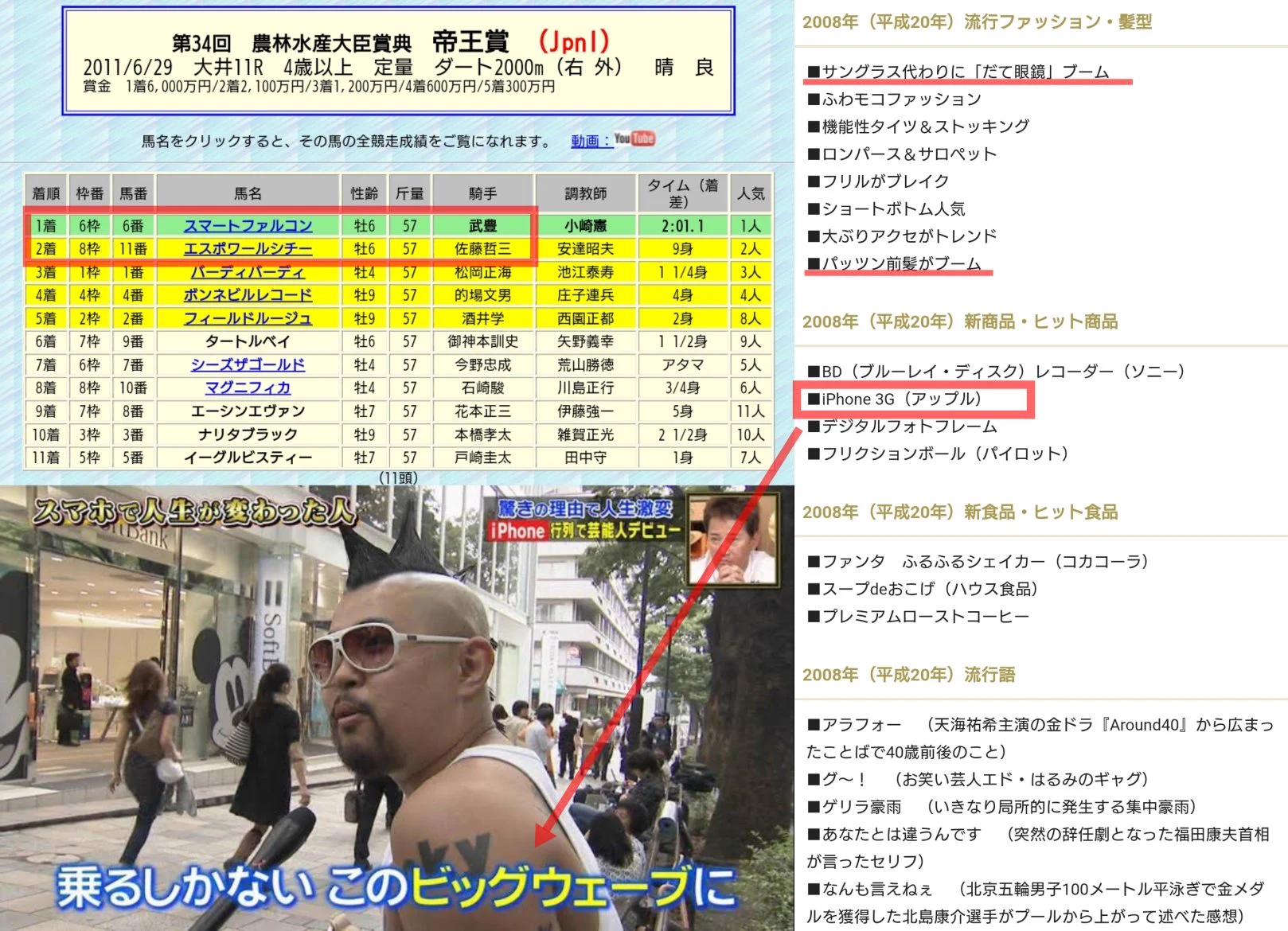Select trainer cell 小崎憲

[x=586, y=225]
